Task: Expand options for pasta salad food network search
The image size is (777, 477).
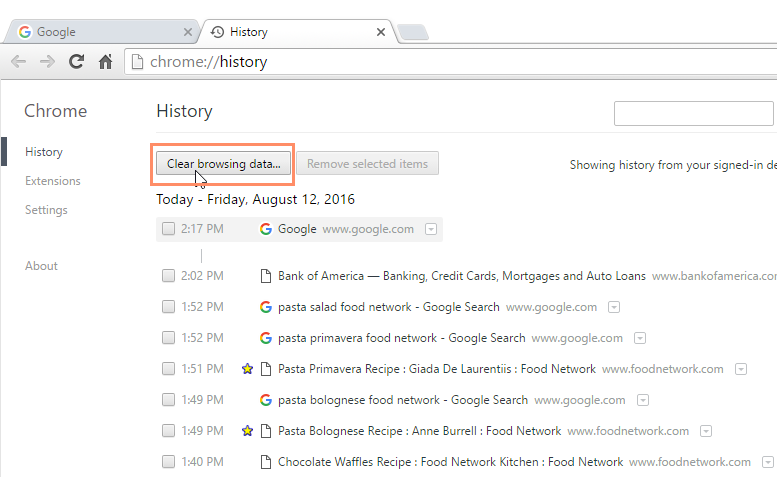Action: point(614,307)
